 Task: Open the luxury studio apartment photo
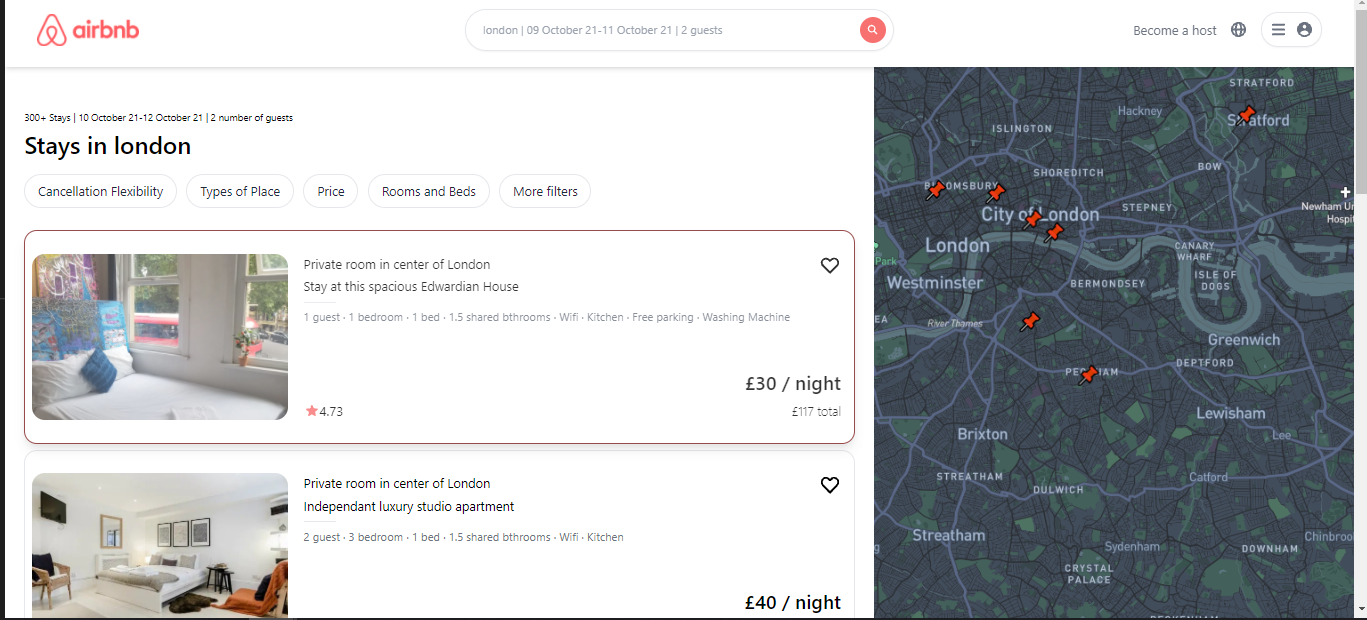160,545
